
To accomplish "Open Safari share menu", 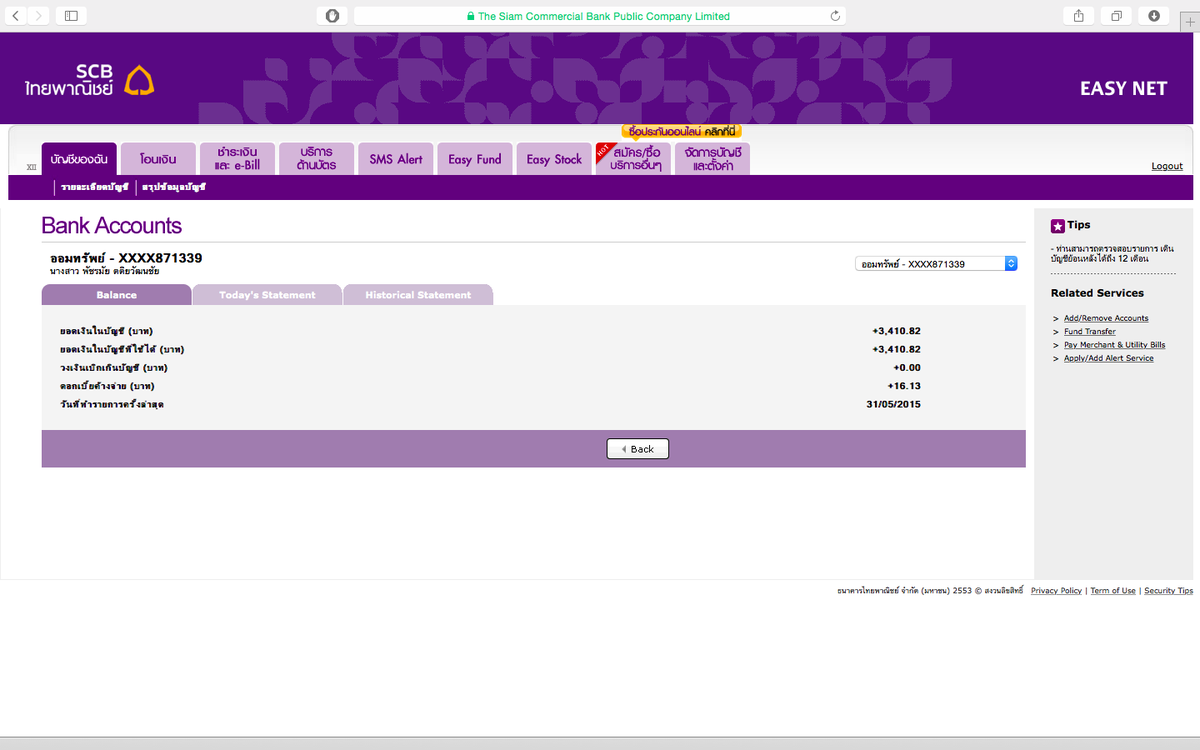I will pyautogui.click(x=1079, y=16).
